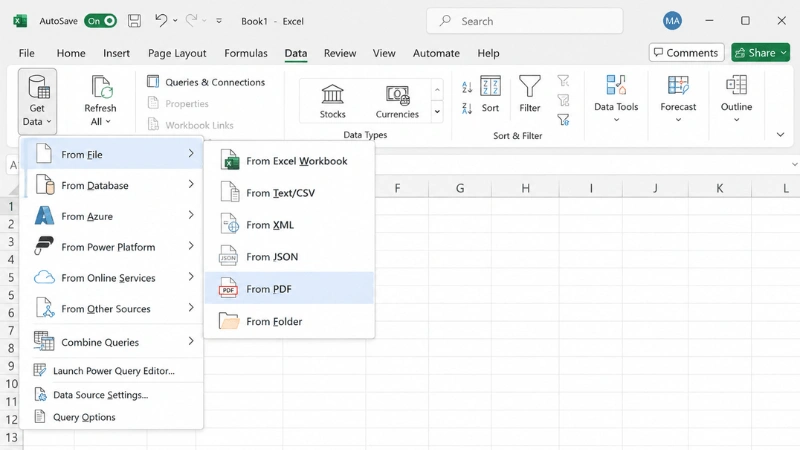Choose From Text/CSV
This screenshot has height=450, width=800.
tap(289, 193)
